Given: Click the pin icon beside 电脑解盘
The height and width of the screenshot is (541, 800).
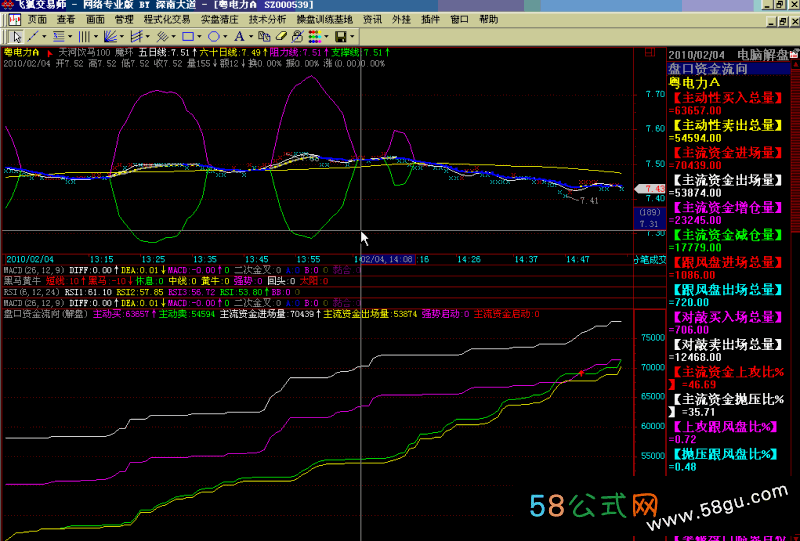Looking at the screenshot, I should click(794, 54).
